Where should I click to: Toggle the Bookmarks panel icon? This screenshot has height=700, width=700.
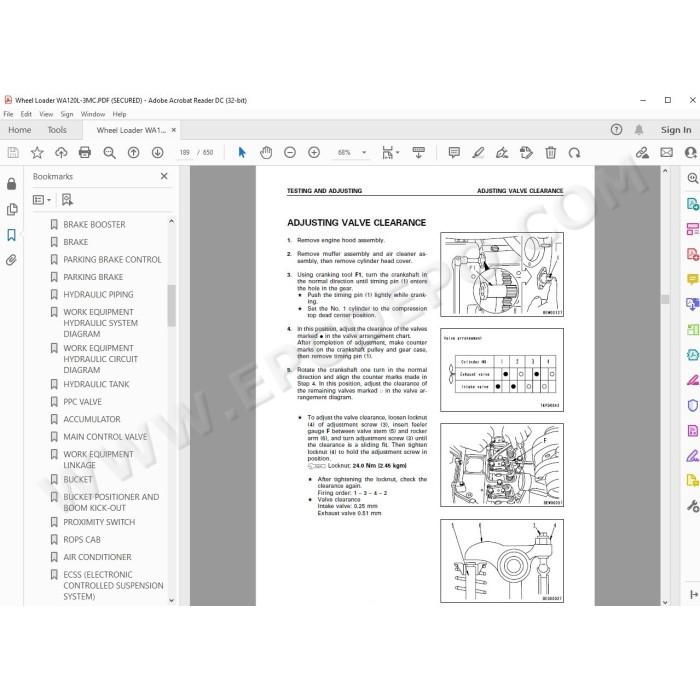click(12, 235)
